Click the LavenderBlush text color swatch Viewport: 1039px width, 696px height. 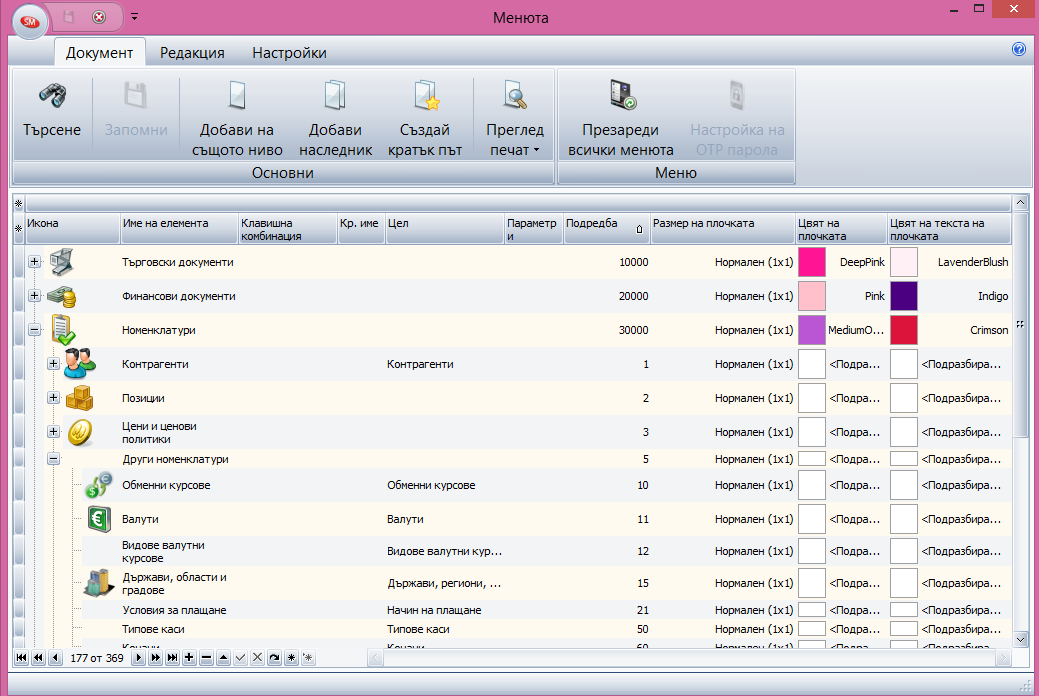click(904, 262)
